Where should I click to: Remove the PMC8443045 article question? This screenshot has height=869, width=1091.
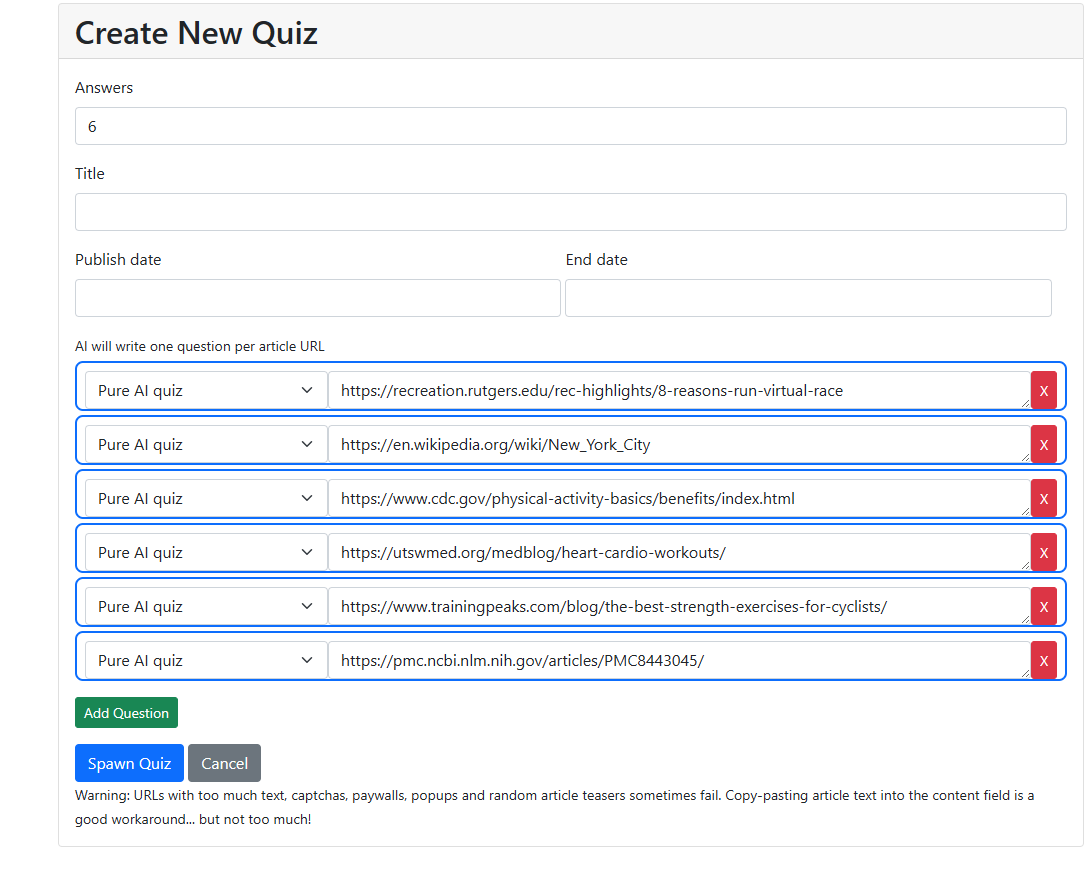pos(1044,659)
